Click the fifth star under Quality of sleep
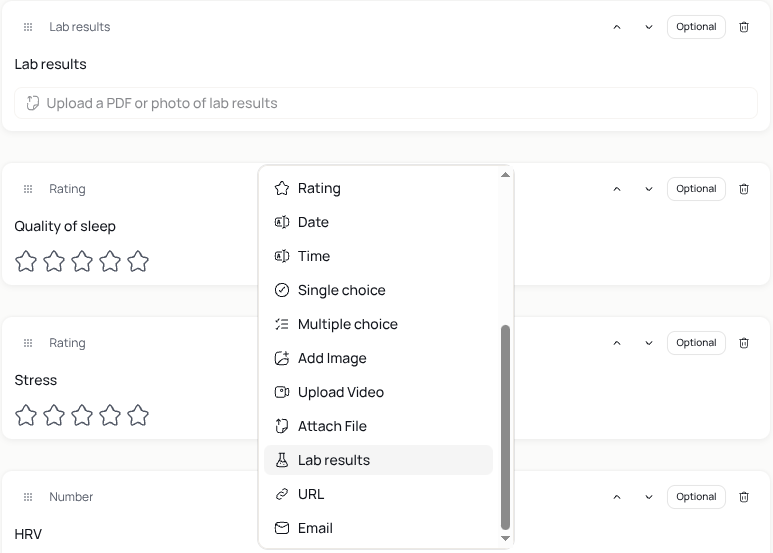The width and height of the screenshot is (773, 553). (138, 261)
